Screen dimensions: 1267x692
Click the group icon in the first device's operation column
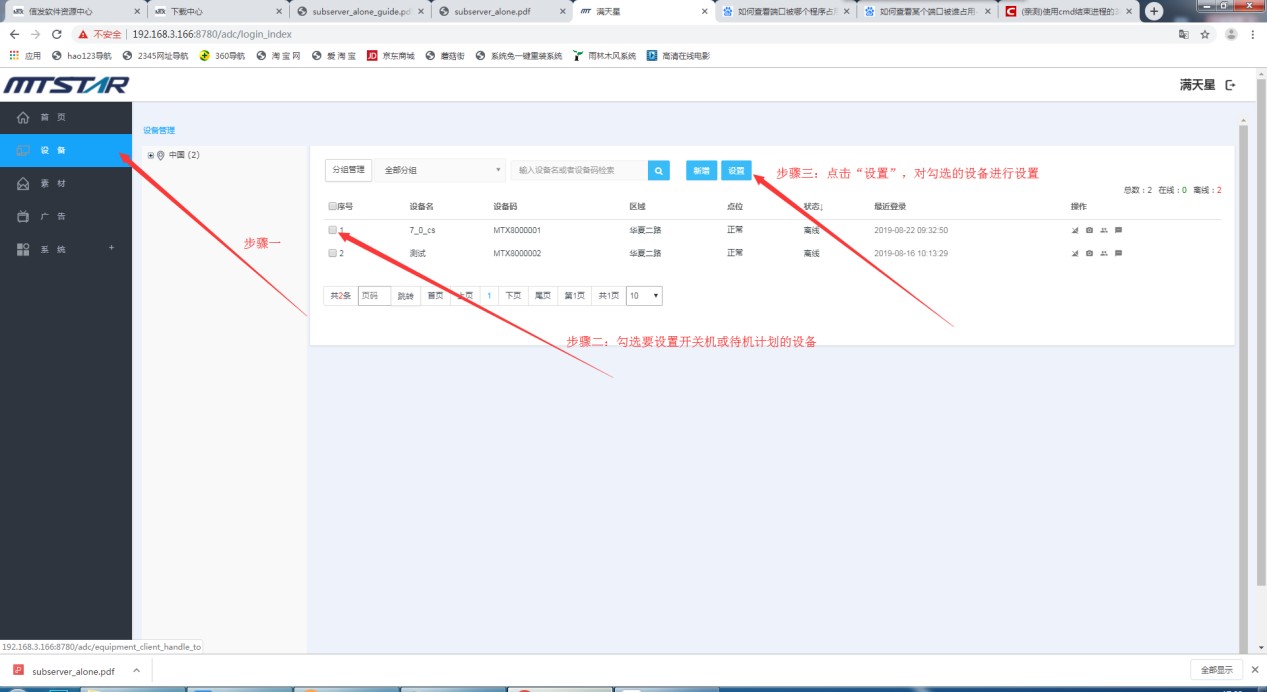pos(1104,229)
